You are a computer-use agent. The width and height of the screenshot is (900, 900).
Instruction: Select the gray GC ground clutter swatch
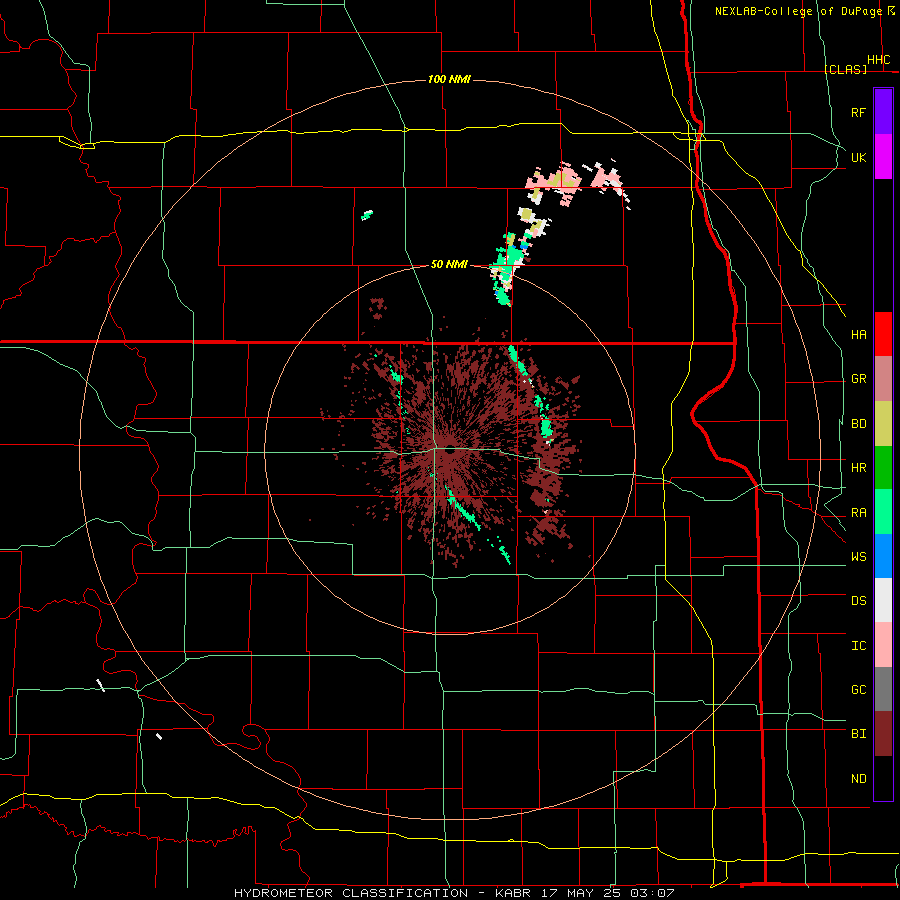883,689
